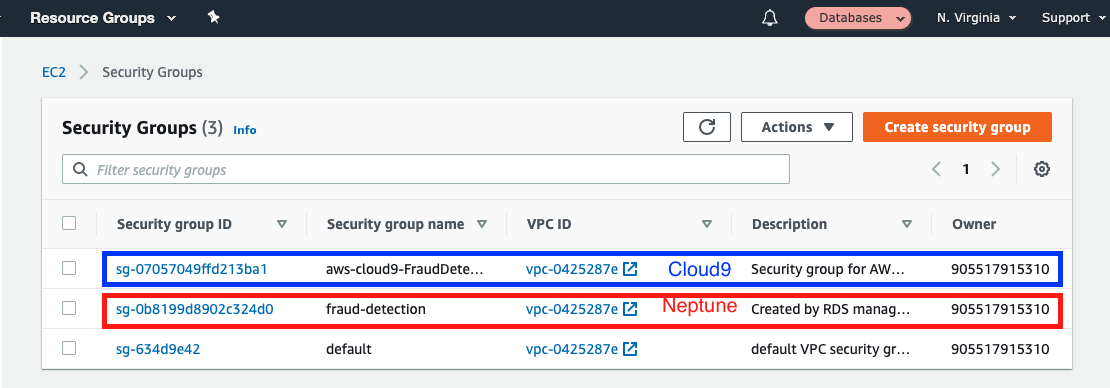Viewport: 1110px width, 388px height.
Task: Refresh the security groups list
Action: click(x=706, y=127)
